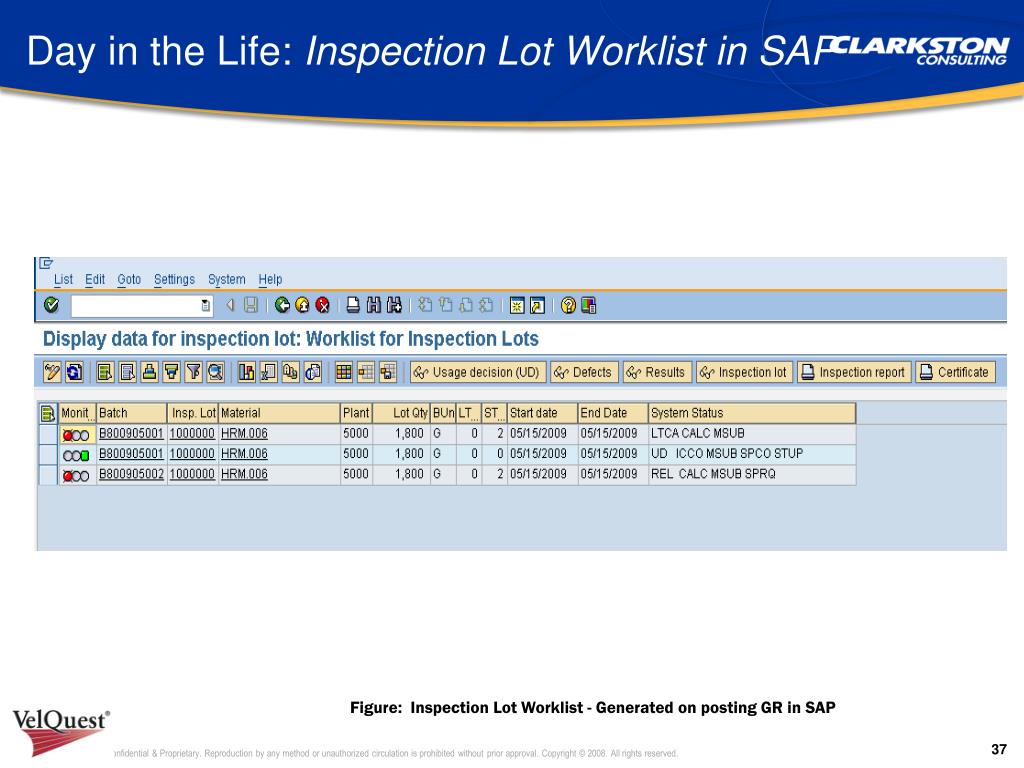Click the Spreadsheet export icon
1024x768 pixels.
pos(268,372)
